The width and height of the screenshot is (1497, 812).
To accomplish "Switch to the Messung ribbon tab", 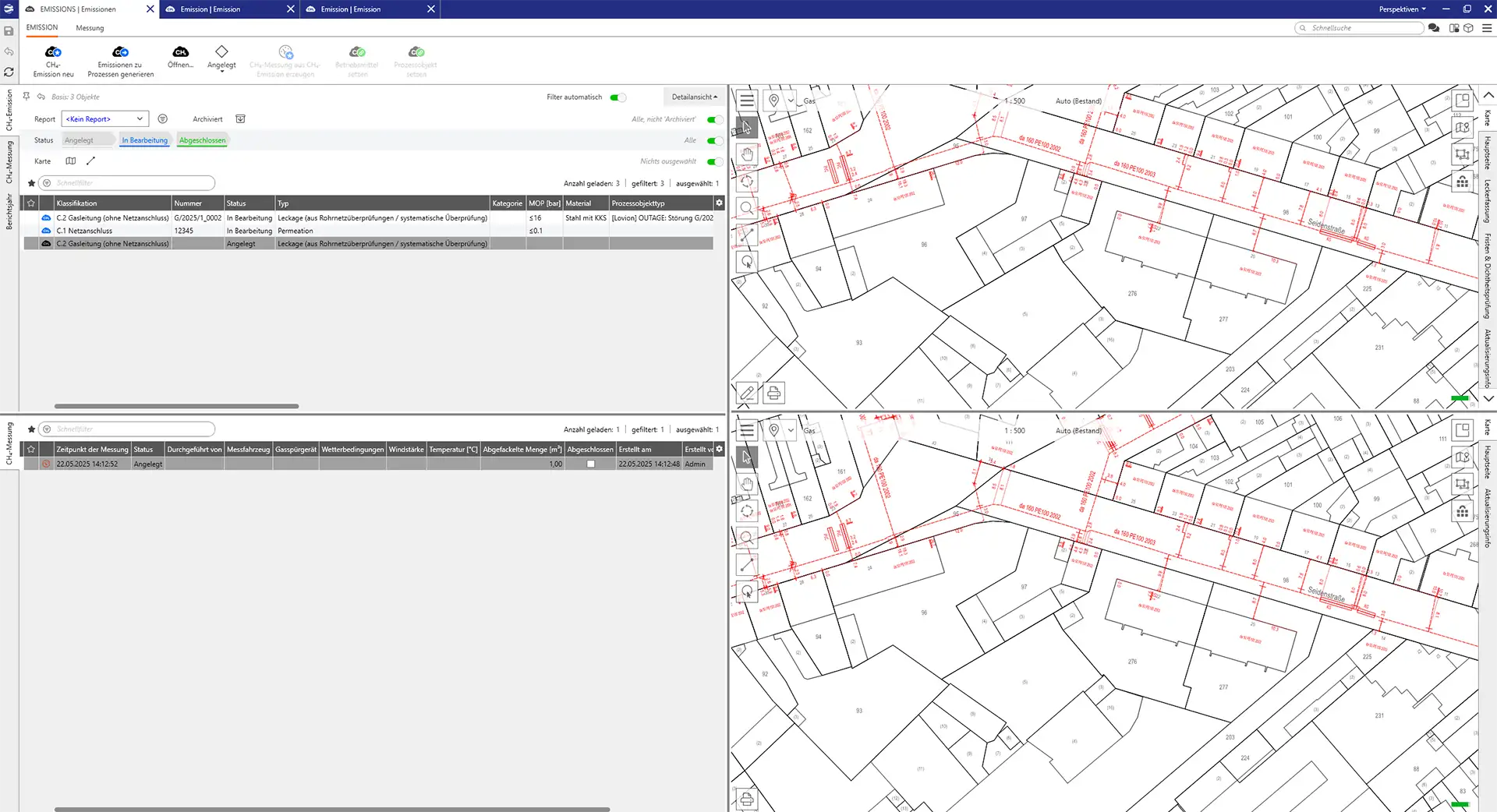I will 90,28.
